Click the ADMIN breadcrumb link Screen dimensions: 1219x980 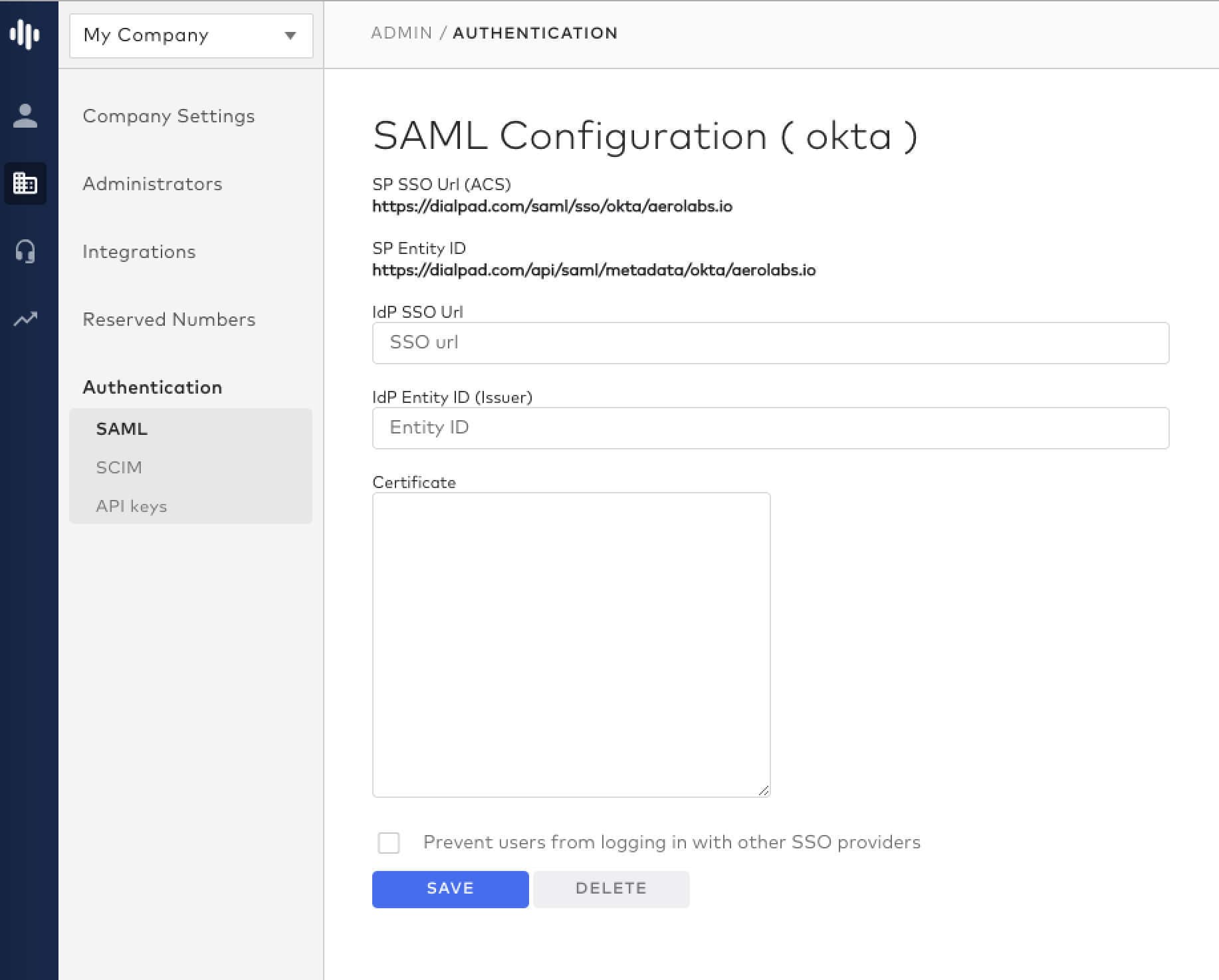[x=401, y=33]
